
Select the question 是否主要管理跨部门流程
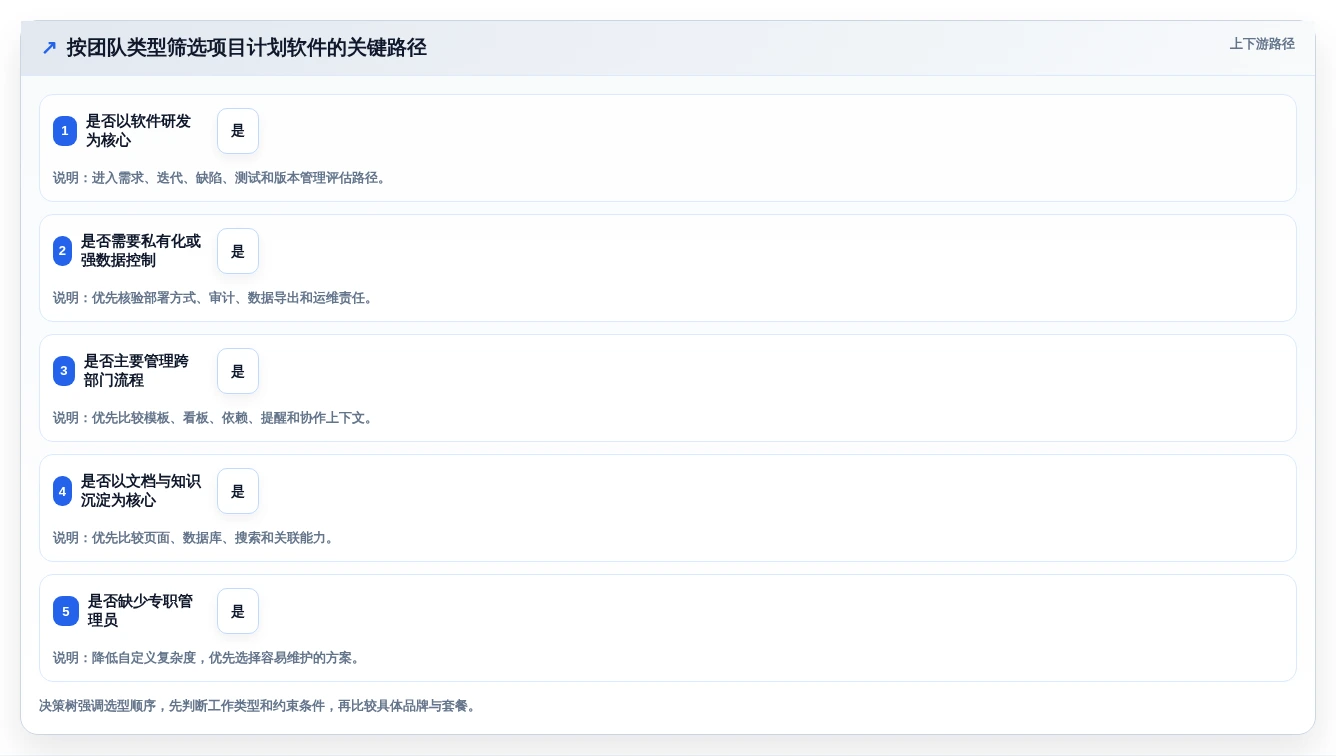coord(136,371)
